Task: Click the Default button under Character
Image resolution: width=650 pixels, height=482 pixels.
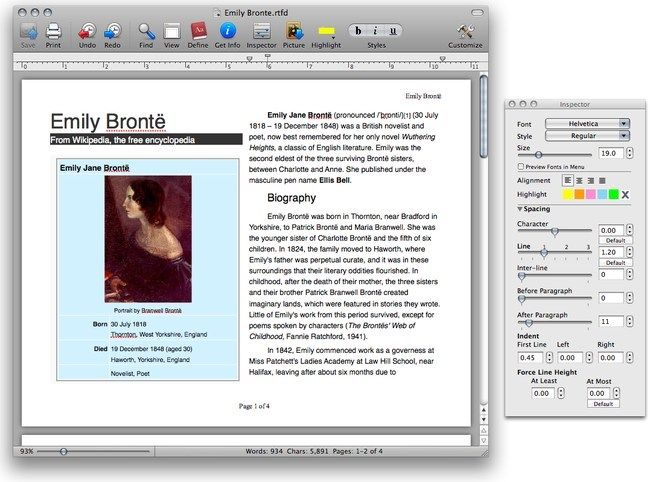Action: click(x=615, y=240)
